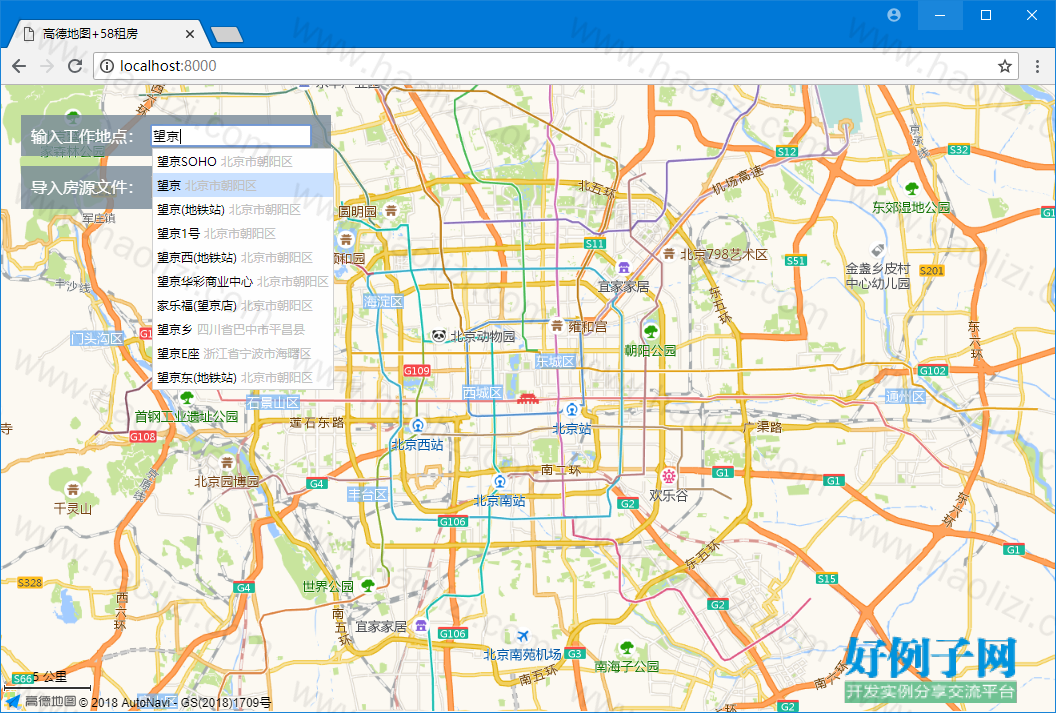Click the site info icon in address bar
Screen dimensions: 1056x713
click(x=107, y=66)
